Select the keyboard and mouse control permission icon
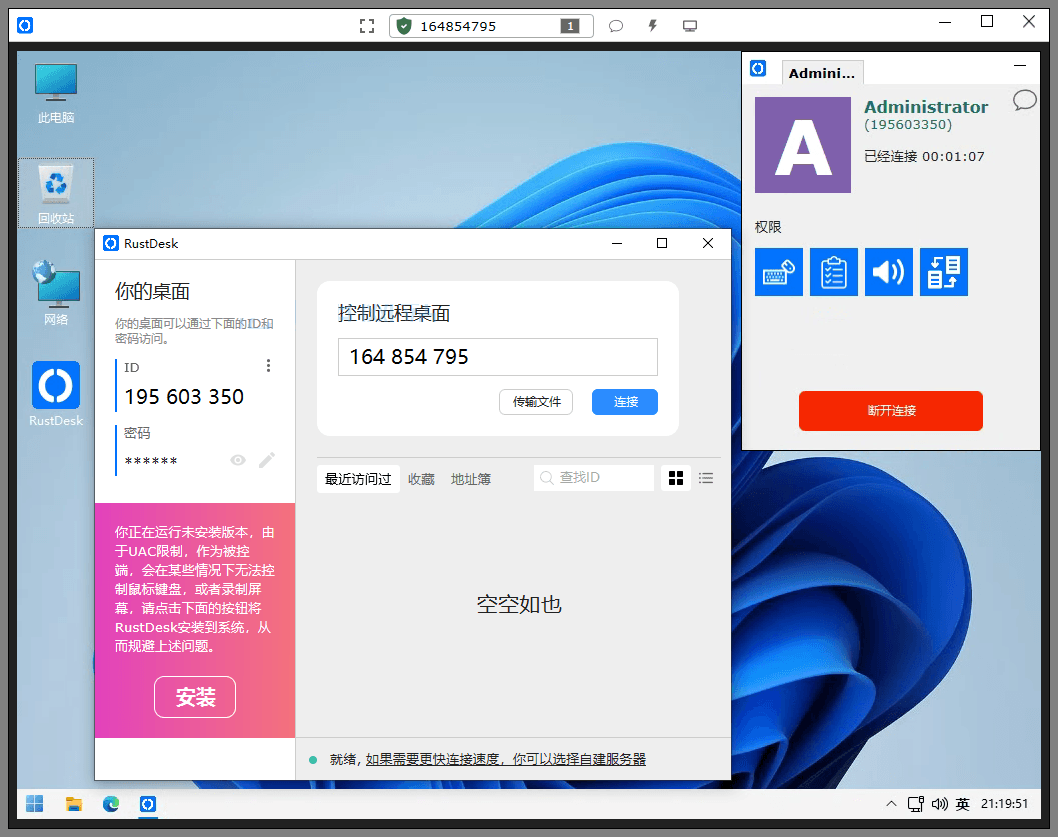 (779, 271)
